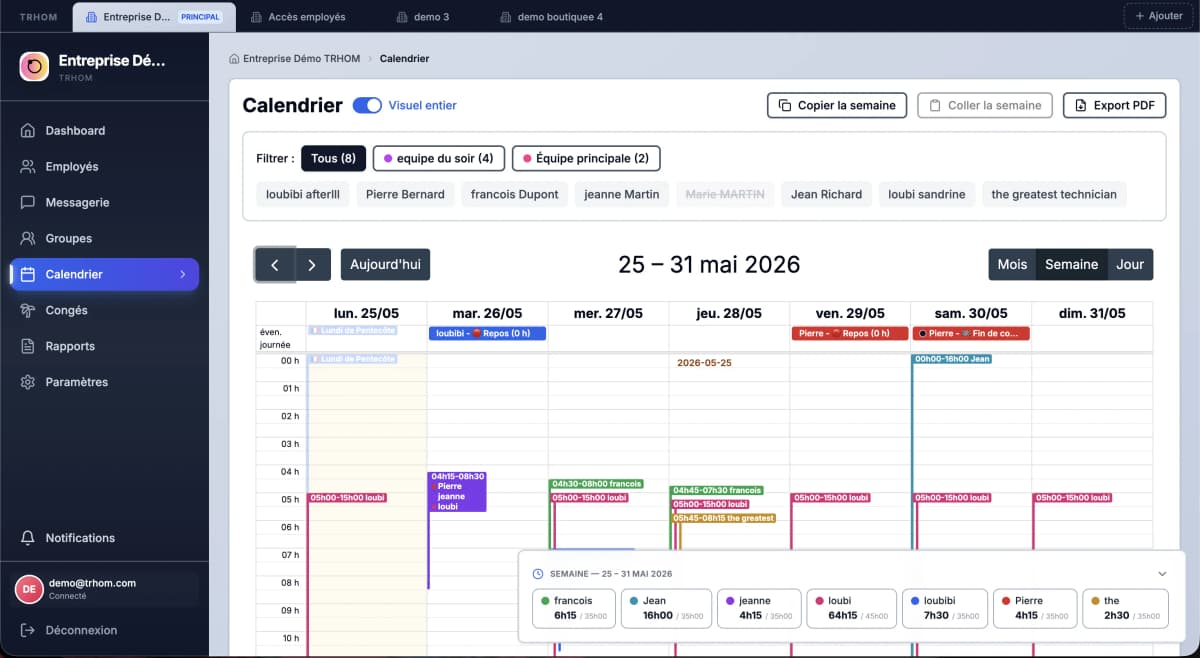Select the Tous (8) filter

[x=333, y=158]
